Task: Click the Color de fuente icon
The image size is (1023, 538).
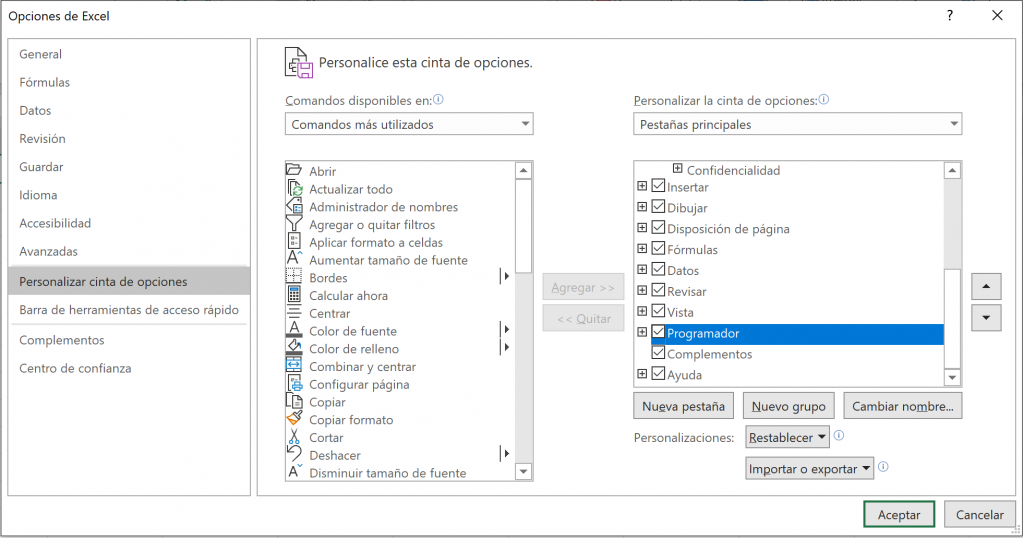Action: click(294, 330)
